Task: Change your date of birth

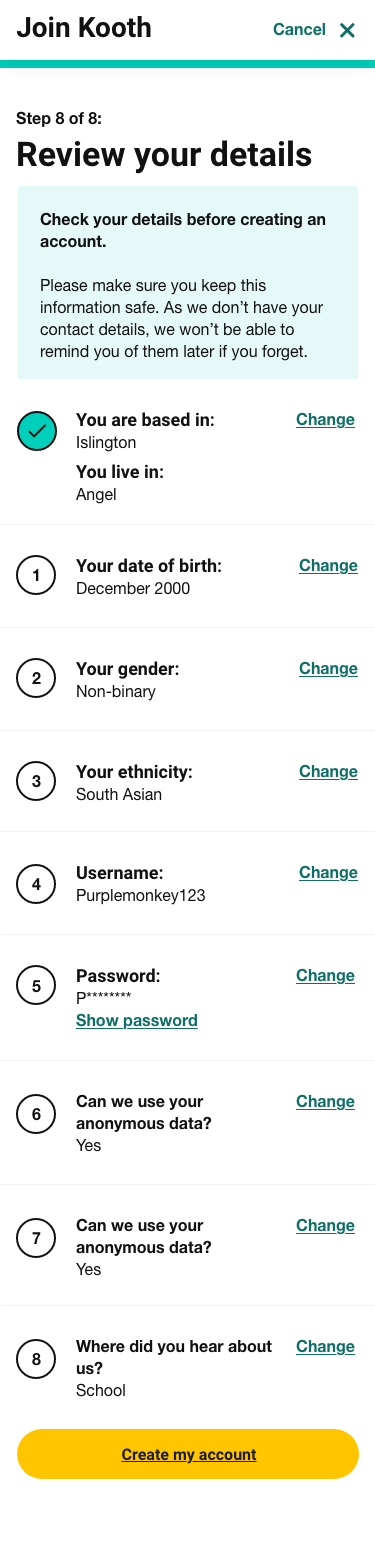Action: 328,565
